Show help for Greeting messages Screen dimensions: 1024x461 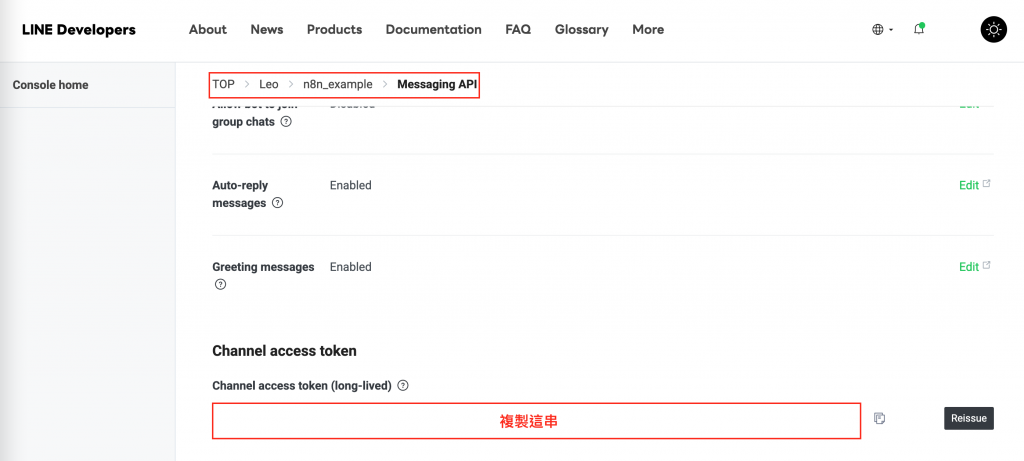point(220,285)
